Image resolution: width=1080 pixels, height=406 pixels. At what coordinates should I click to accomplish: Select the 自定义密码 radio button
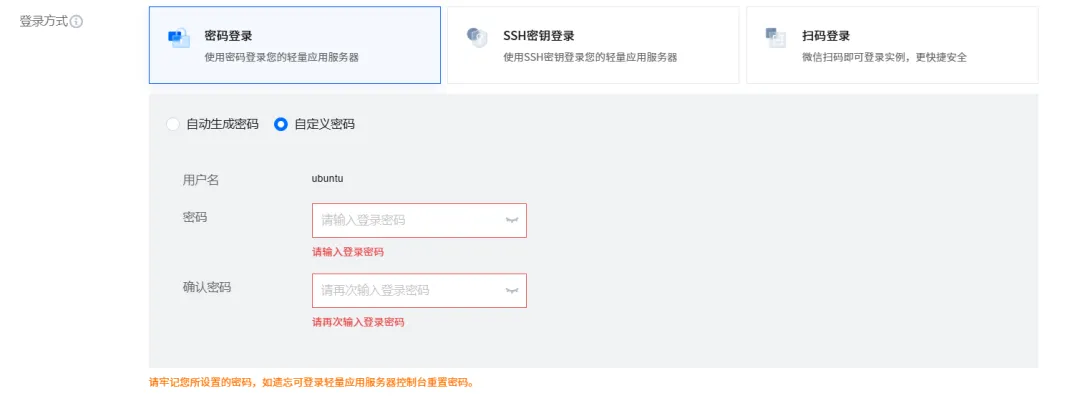[281, 125]
